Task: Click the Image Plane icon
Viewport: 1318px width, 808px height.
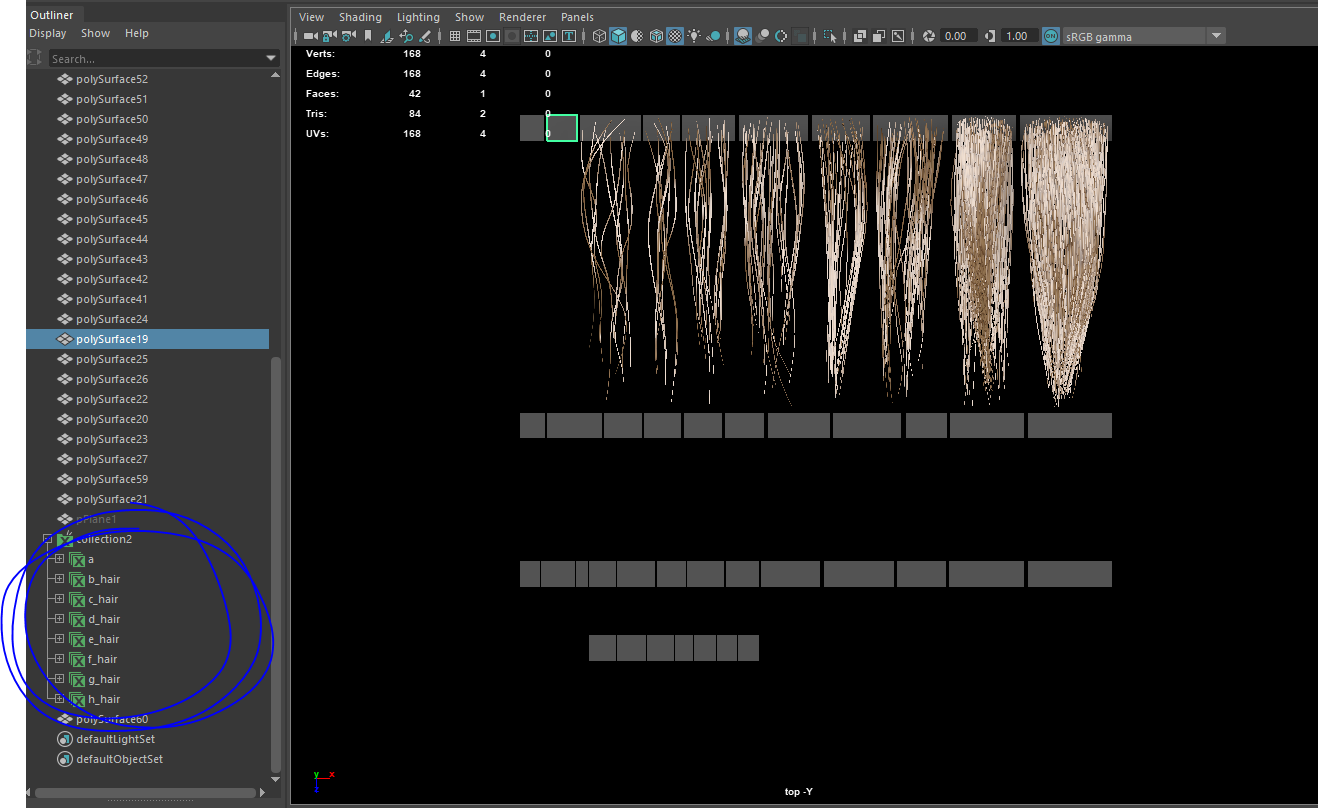Action: [387, 36]
